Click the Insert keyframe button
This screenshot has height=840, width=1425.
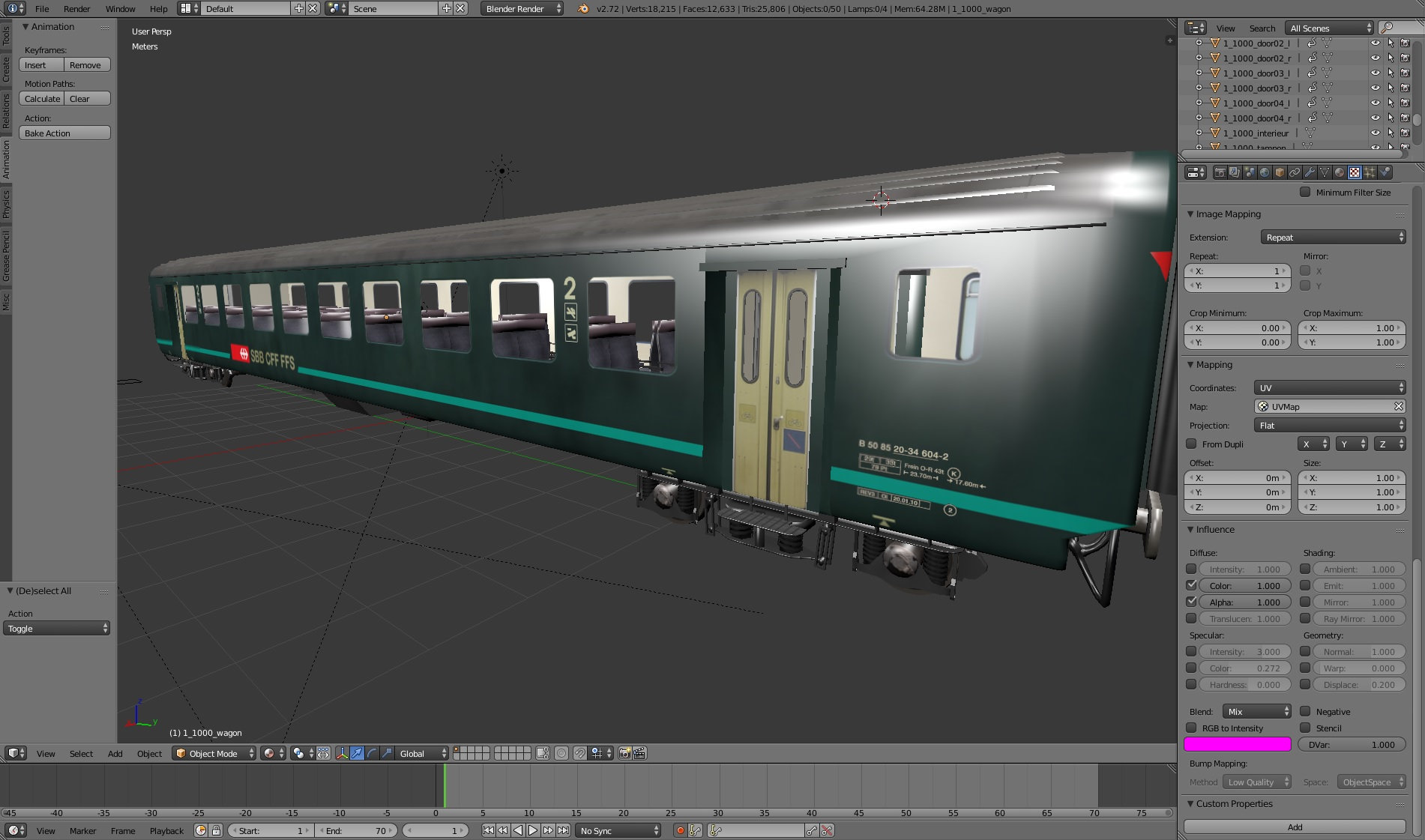(41, 64)
